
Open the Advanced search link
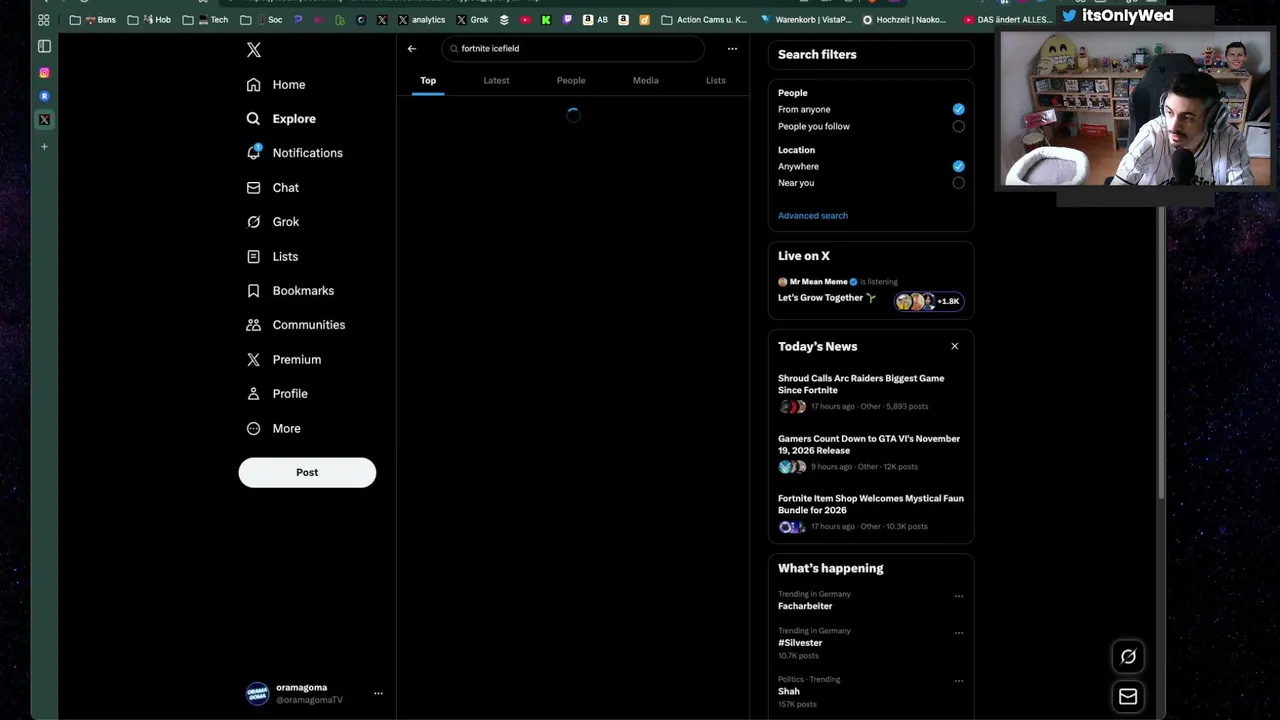coord(813,216)
